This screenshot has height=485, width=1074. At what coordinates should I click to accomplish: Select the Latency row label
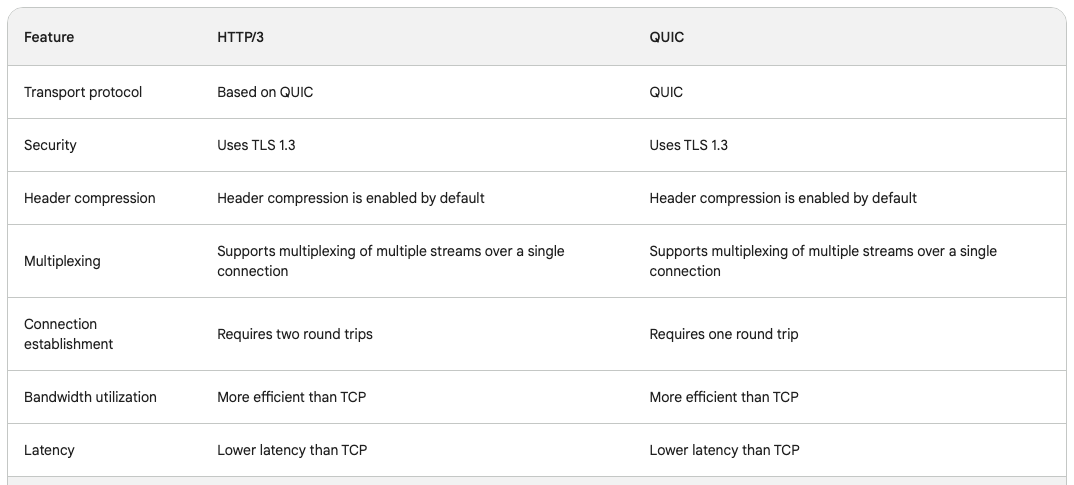tap(49, 450)
